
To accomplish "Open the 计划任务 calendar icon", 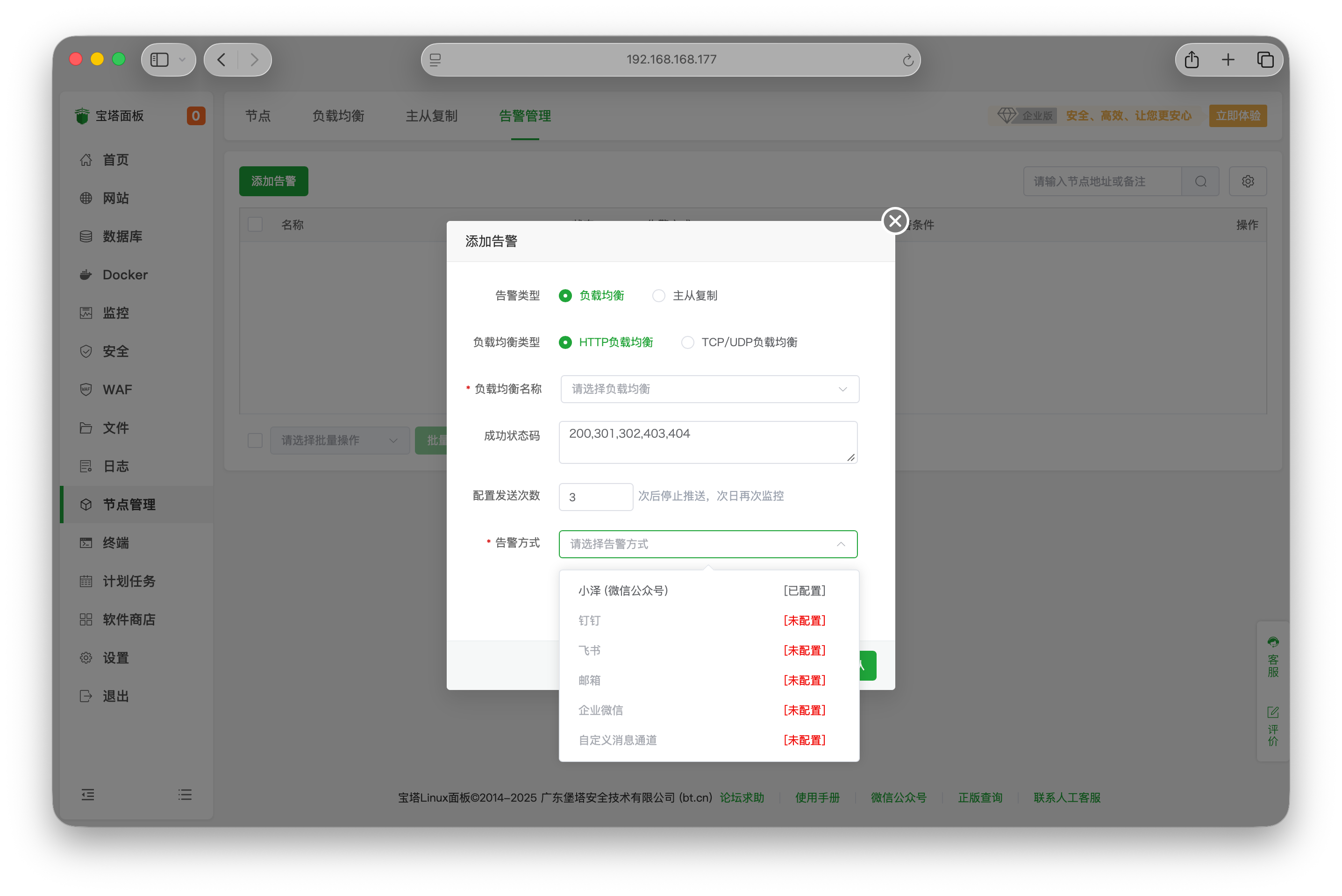I will (86, 581).
